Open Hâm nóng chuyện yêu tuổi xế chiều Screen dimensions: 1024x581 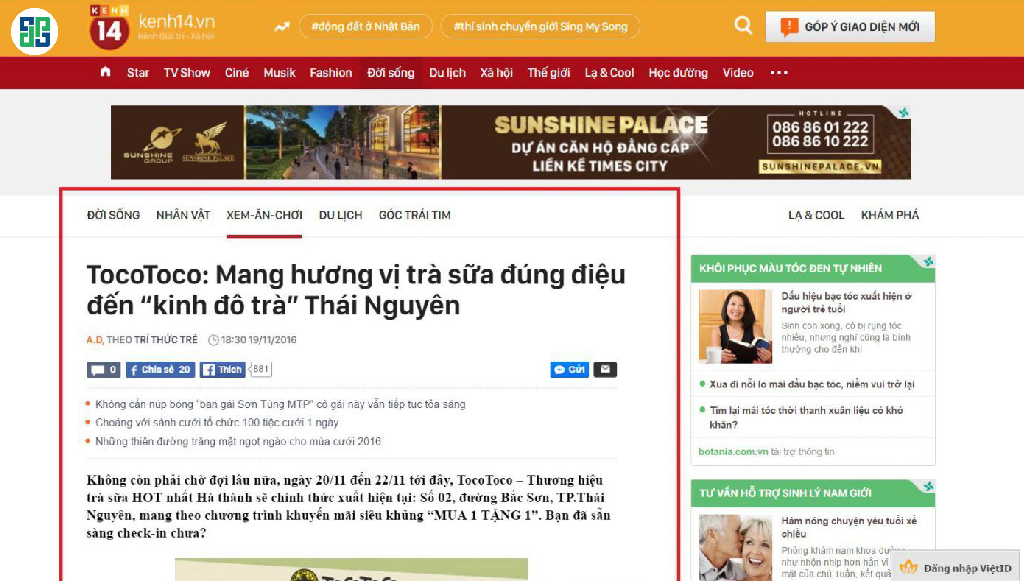coord(849,527)
